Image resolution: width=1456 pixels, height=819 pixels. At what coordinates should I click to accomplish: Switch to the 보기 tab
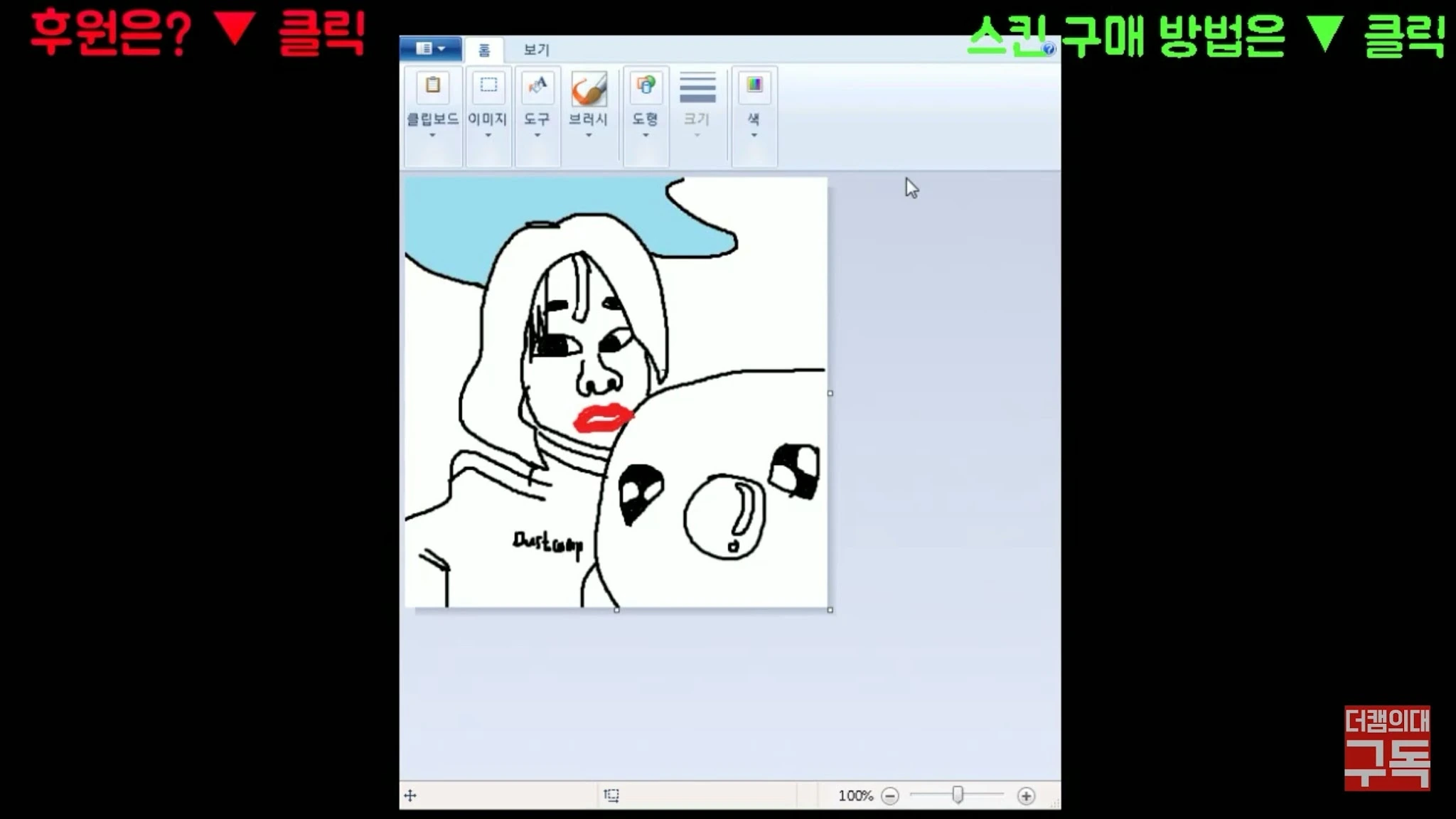click(536, 50)
